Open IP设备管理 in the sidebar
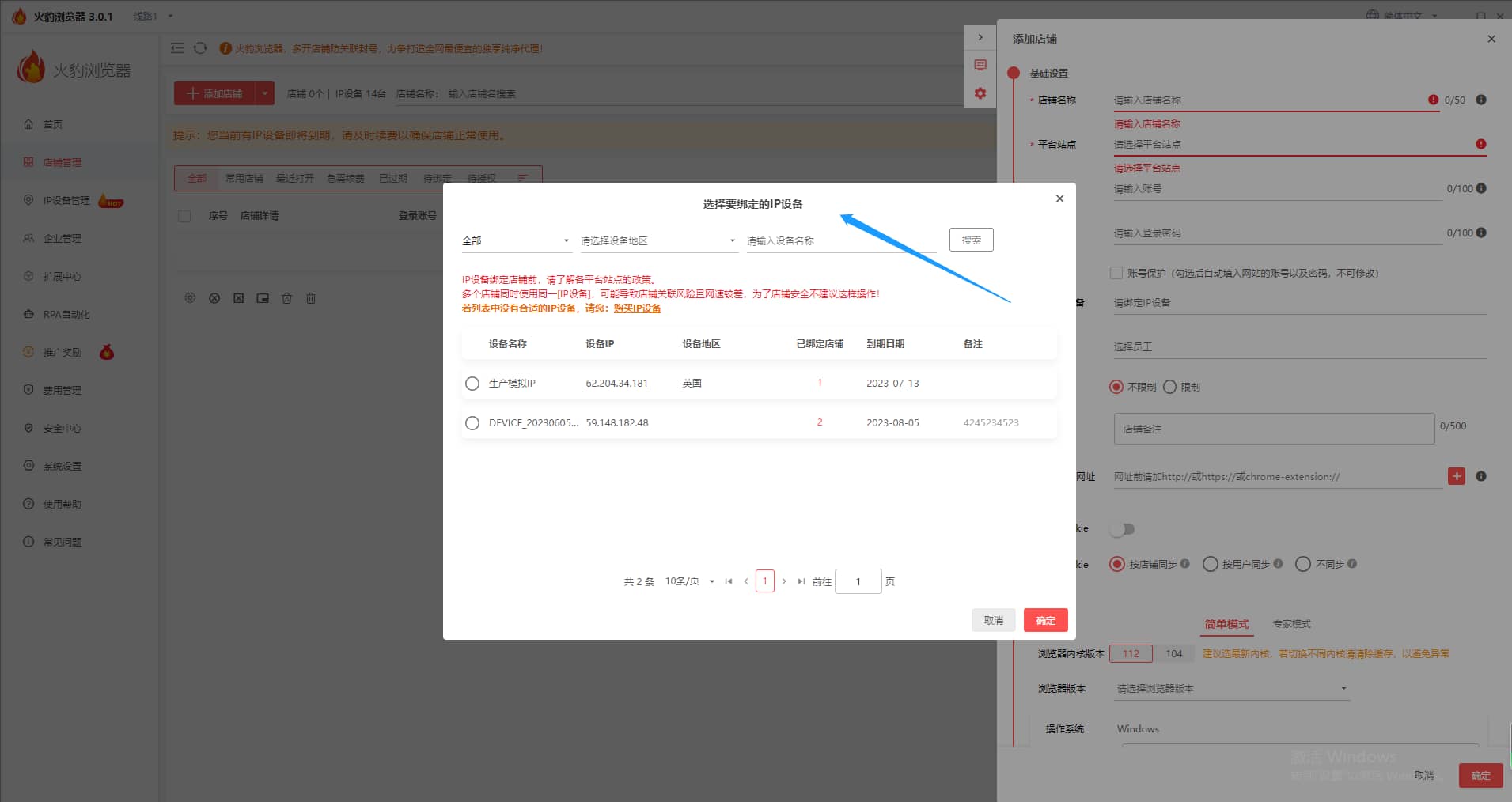 tap(66, 201)
